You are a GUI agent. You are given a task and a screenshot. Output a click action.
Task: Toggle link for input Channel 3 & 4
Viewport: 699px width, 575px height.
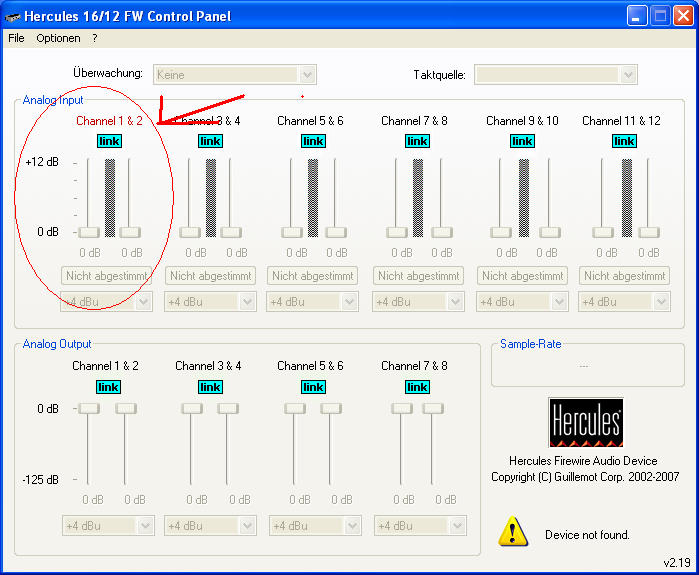point(210,141)
